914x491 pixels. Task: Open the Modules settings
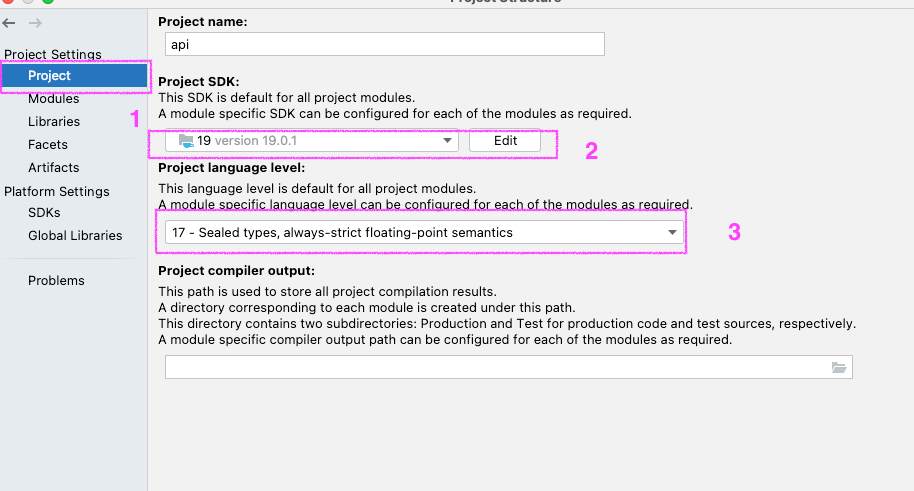point(54,99)
